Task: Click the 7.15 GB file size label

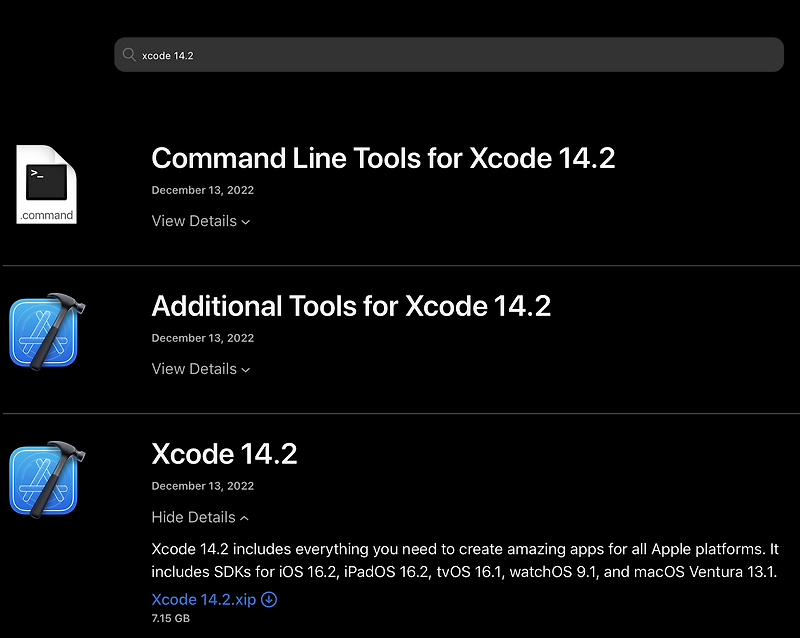Action: (x=170, y=619)
